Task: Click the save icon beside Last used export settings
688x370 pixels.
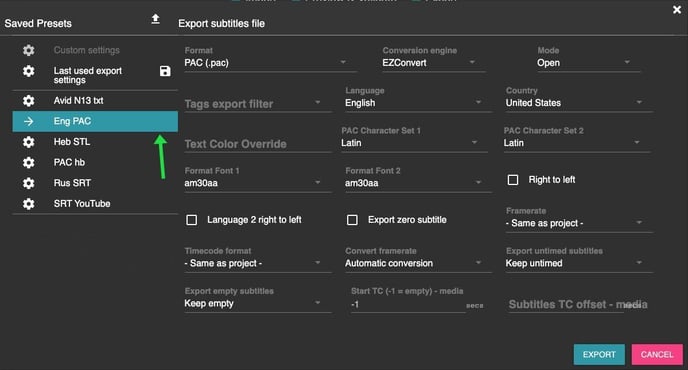Action: coord(165,71)
